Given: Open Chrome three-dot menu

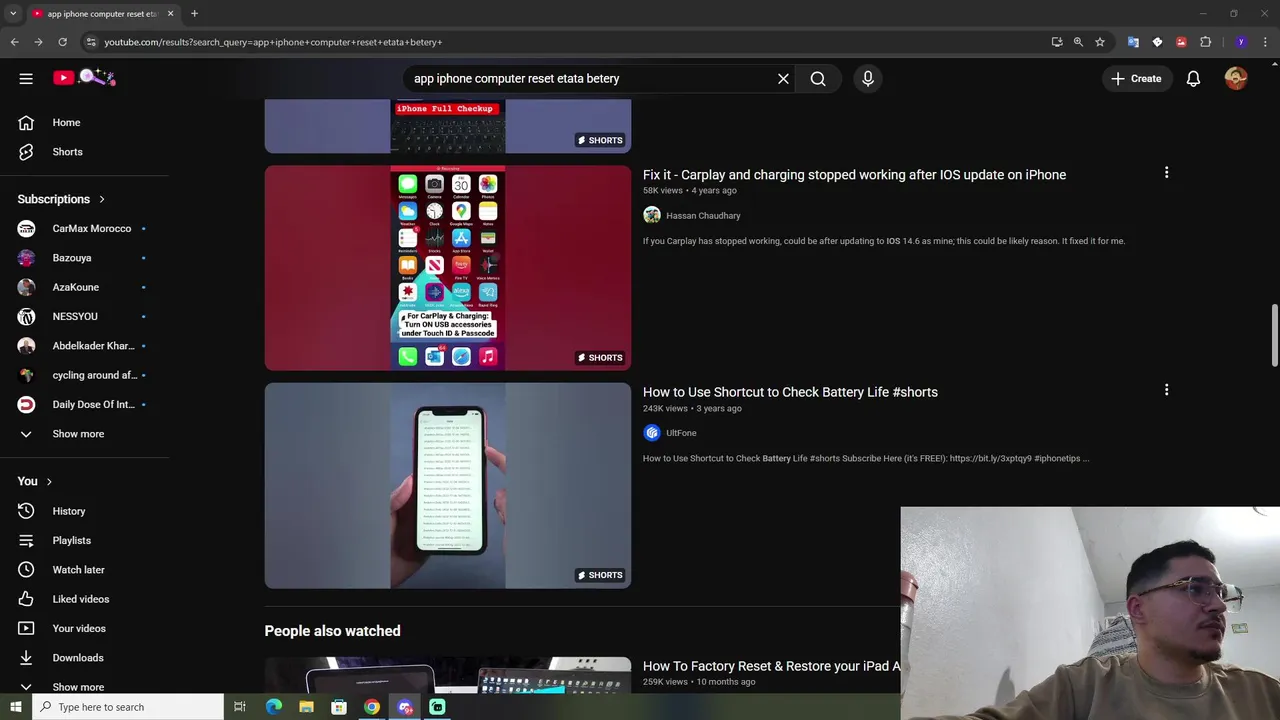Looking at the screenshot, I should 1266,42.
